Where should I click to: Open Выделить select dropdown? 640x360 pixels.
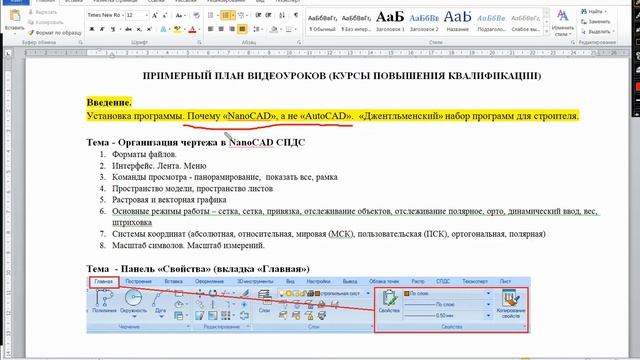[613, 31]
